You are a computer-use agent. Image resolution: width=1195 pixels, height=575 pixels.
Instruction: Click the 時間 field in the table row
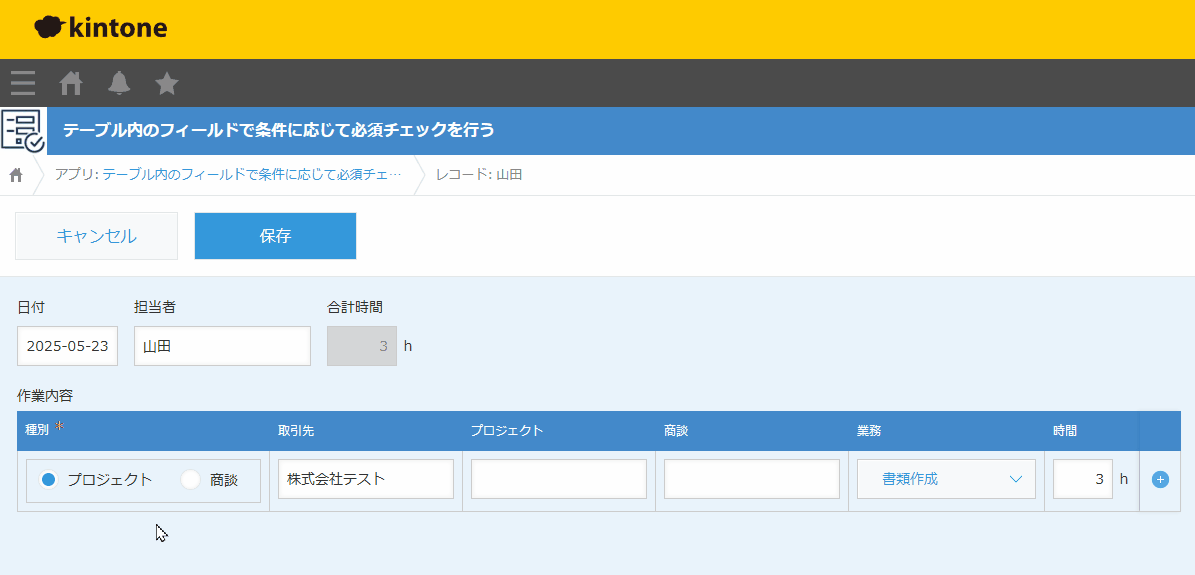pos(1082,479)
